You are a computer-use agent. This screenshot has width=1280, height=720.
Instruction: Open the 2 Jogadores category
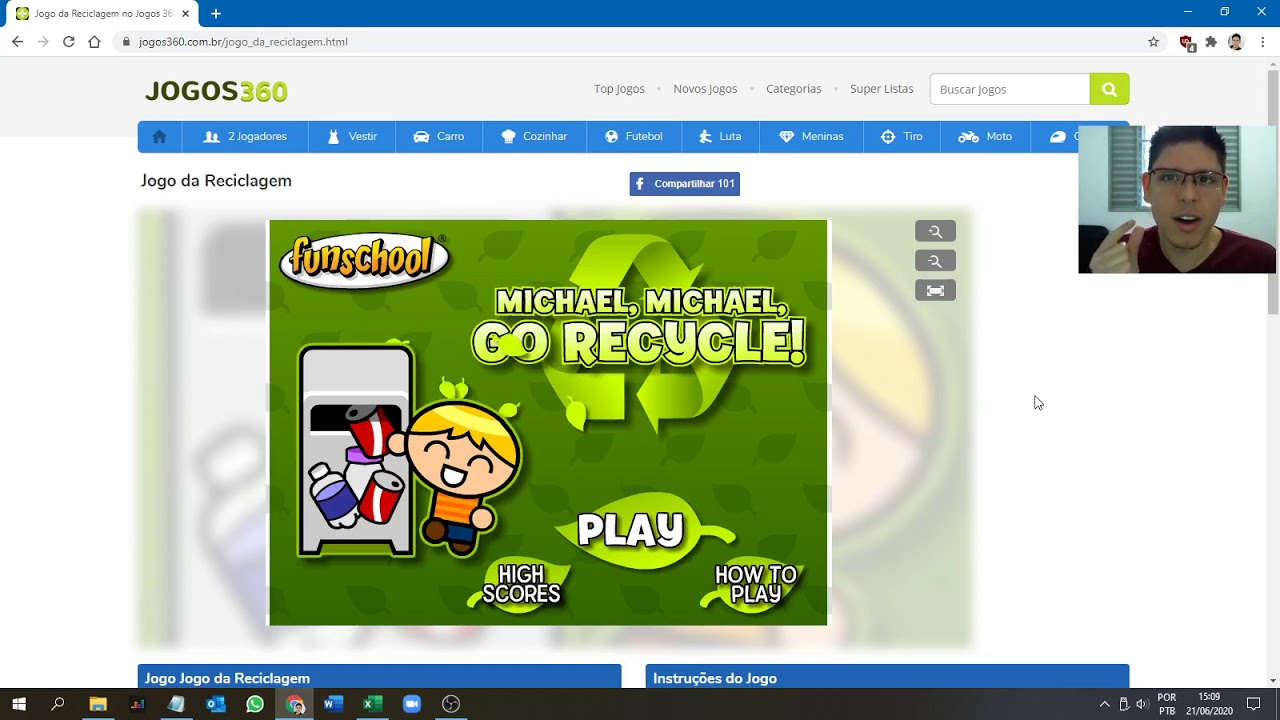[245, 137]
